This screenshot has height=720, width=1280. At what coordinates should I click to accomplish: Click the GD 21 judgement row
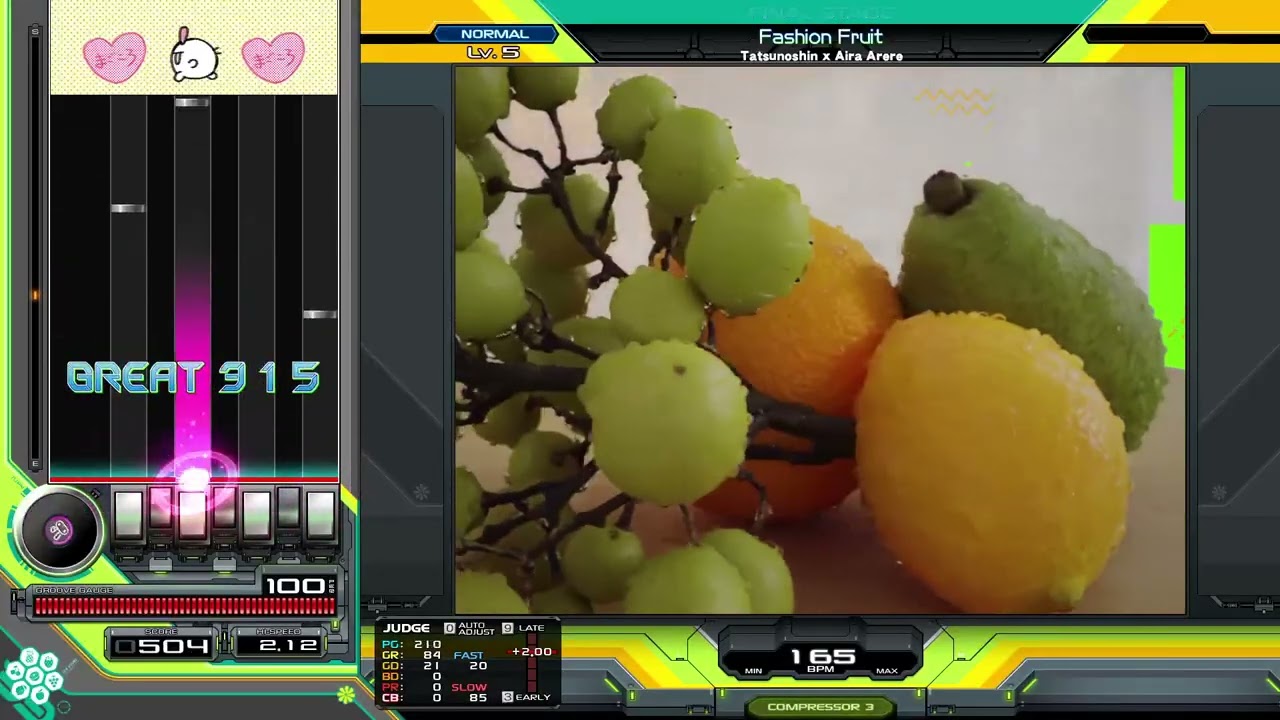coord(411,666)
